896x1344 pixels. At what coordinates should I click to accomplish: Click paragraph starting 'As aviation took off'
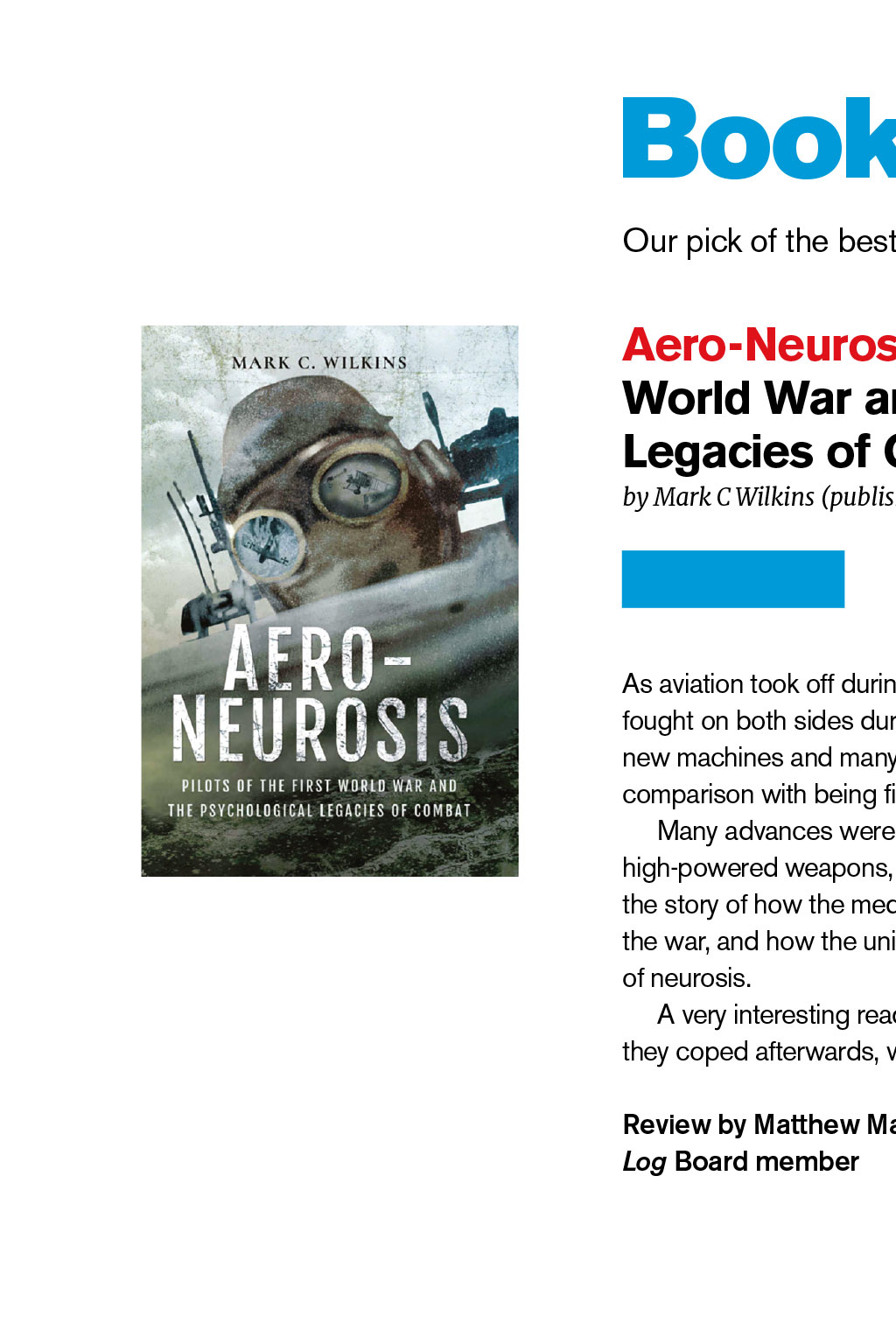pos(759,738)
